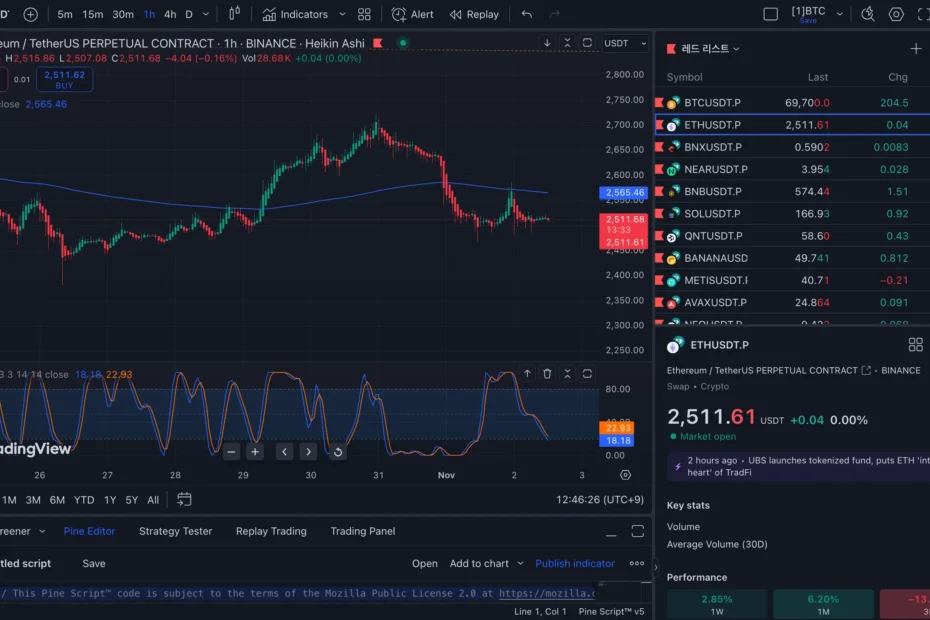
Task: Select the 4h timeframe
Action: 170,14
